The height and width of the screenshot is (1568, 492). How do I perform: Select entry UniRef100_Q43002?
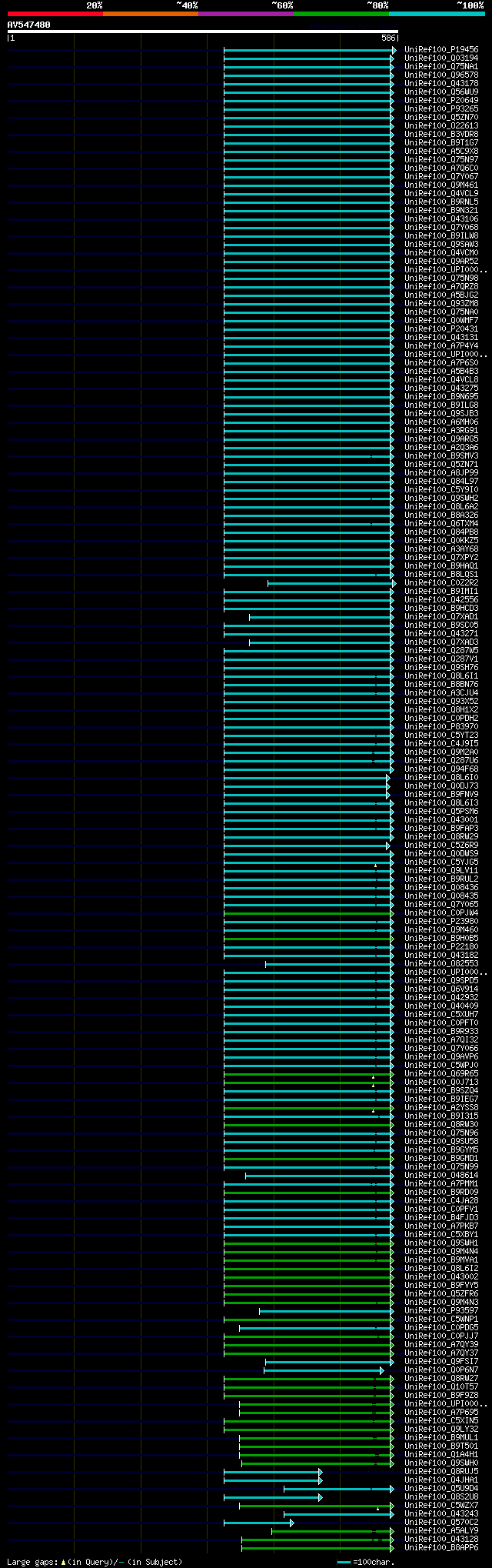(441, 1277)
